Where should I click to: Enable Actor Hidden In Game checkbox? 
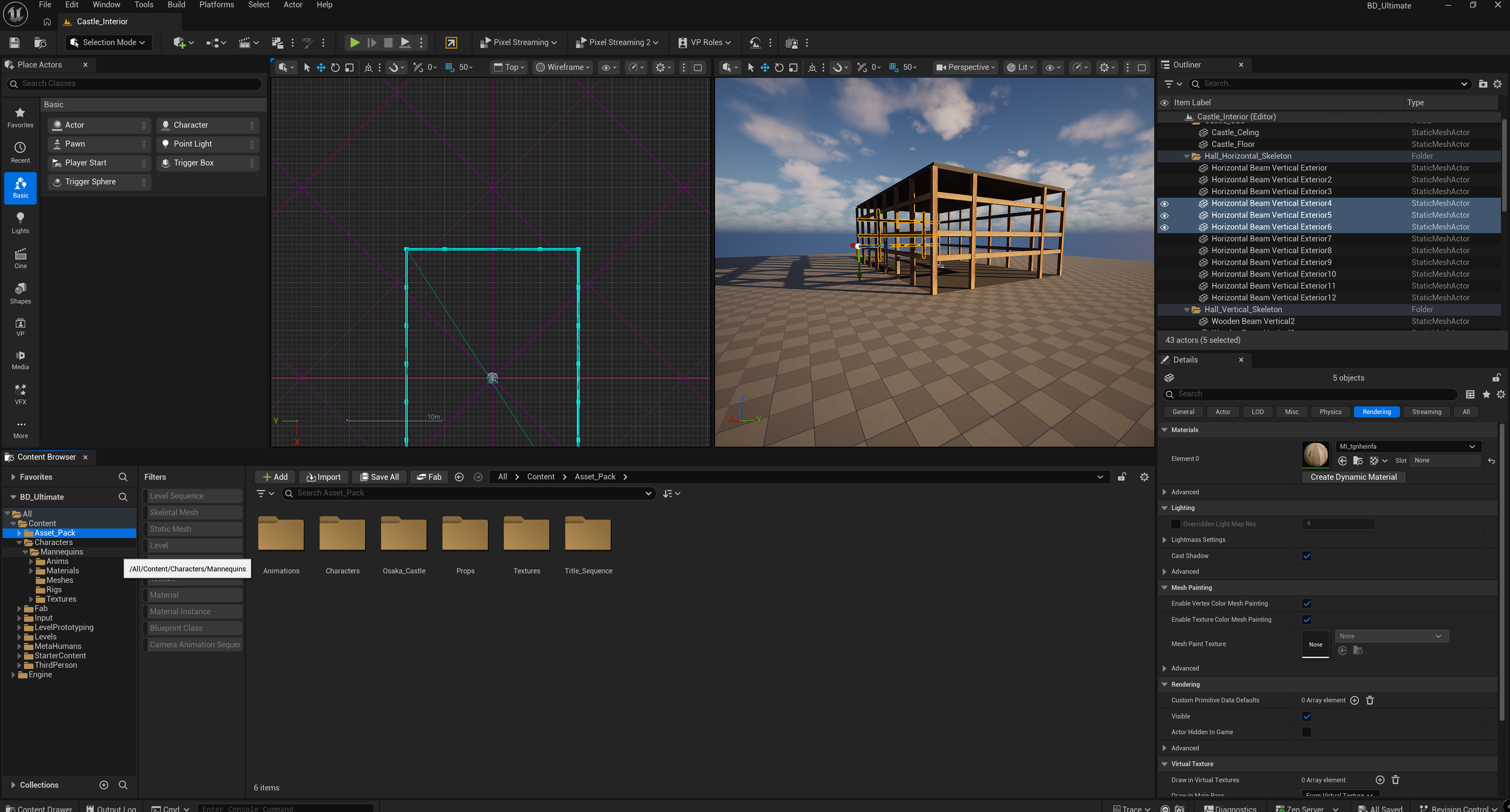(x=1306, y=732)
